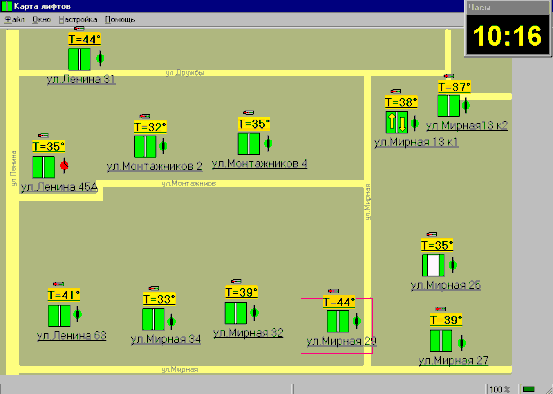Click the green status indicator at ул.Мирная 32

[255, 313]
